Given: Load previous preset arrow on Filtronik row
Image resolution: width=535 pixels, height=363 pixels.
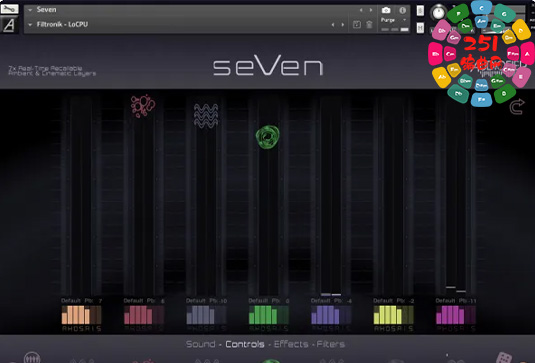Looking at the screenshot, I should coord(333,25).
